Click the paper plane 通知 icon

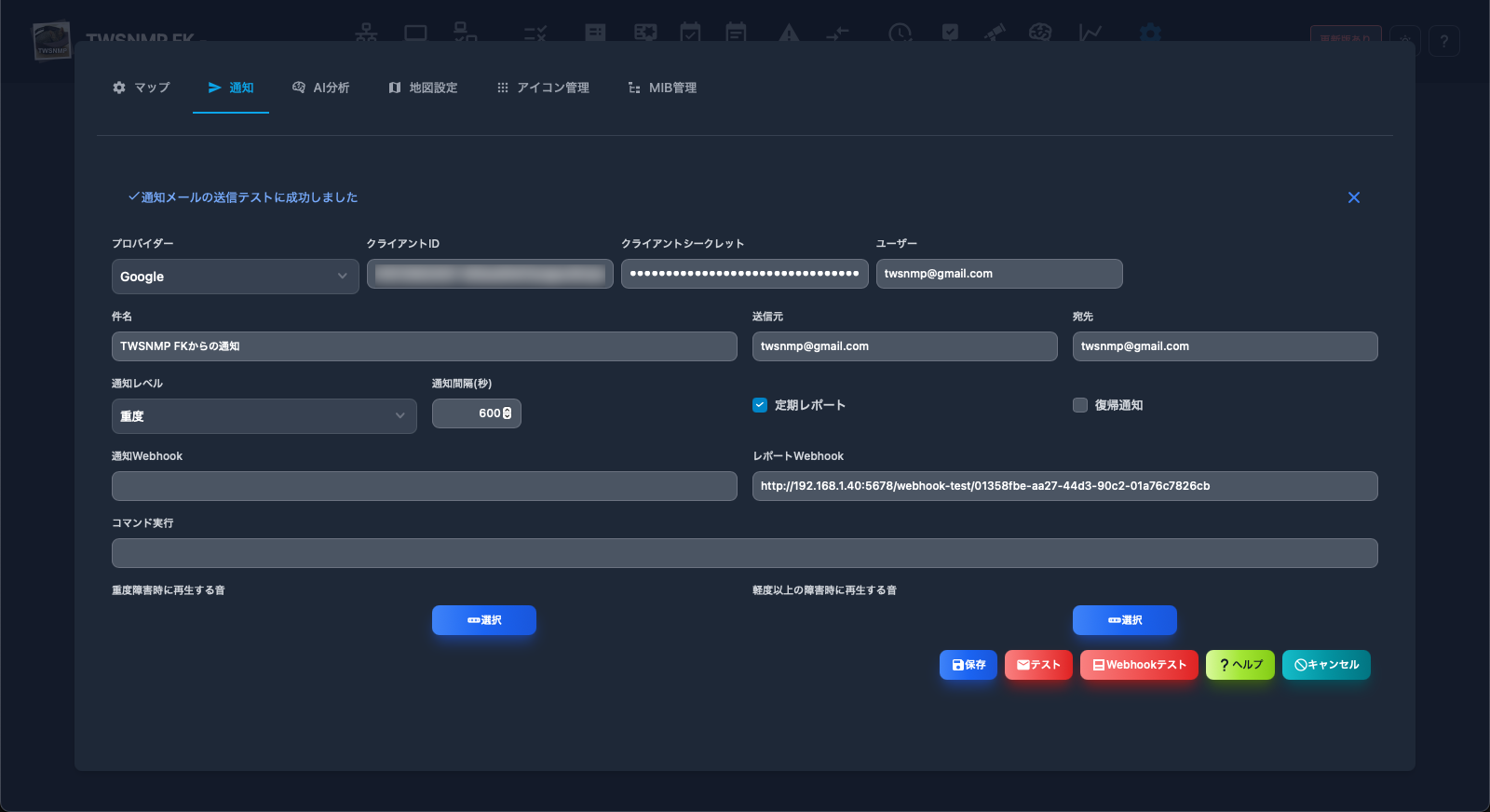[214, 88]
